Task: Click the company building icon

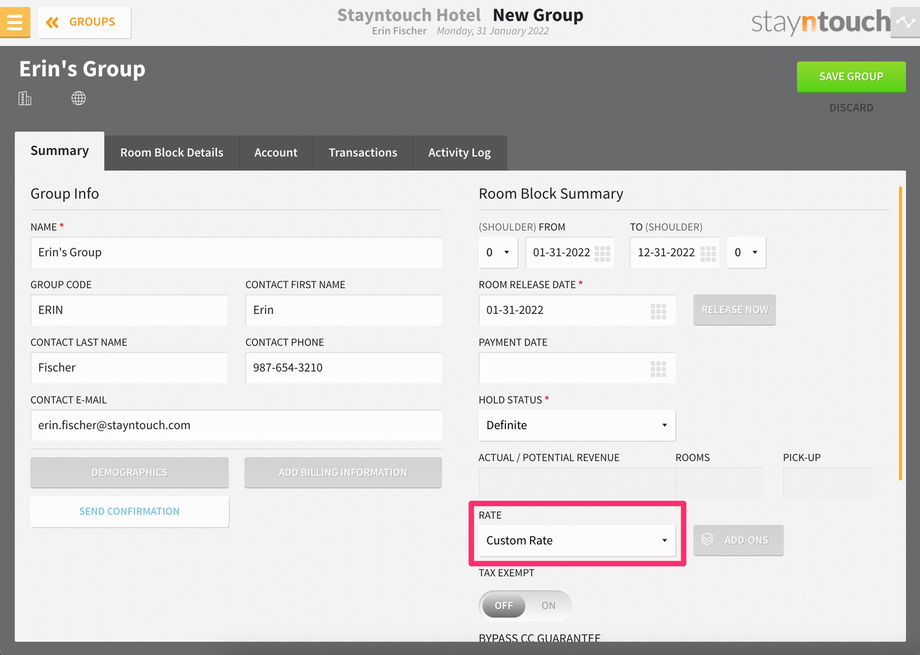Action: (x=25, y=98)
